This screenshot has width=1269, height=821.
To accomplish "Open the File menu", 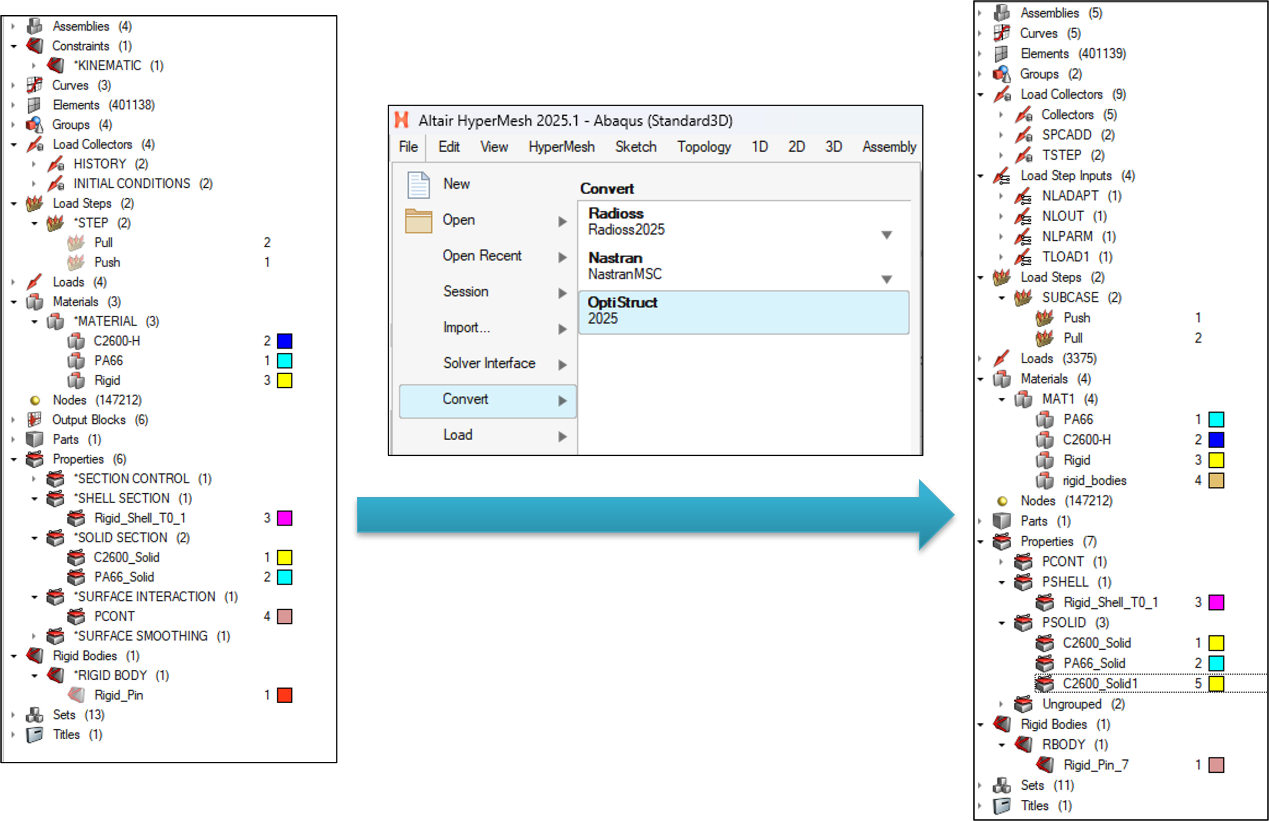I will pos(408,147).
